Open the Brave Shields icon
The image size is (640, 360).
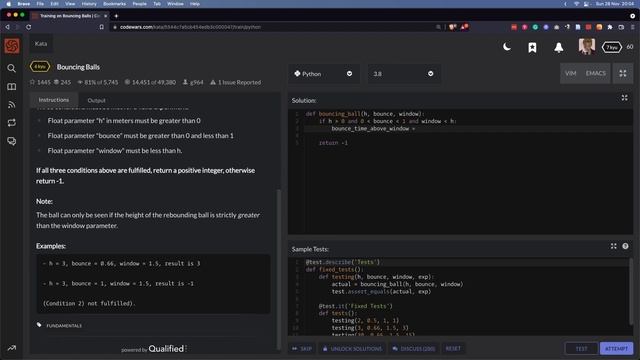click(x=452, y=27)
